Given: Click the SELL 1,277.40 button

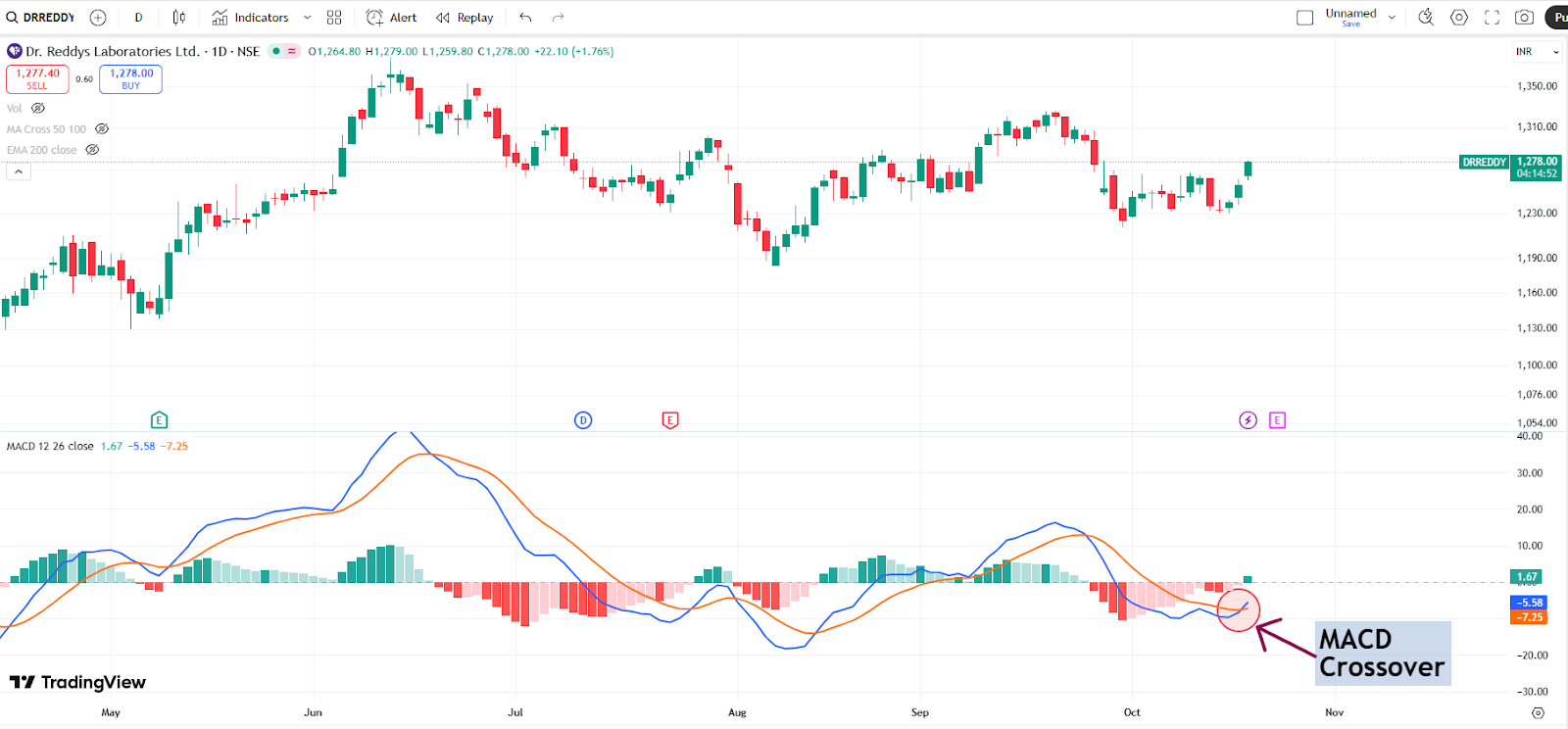Looking at the screenshot, I should tap(37, 78).
